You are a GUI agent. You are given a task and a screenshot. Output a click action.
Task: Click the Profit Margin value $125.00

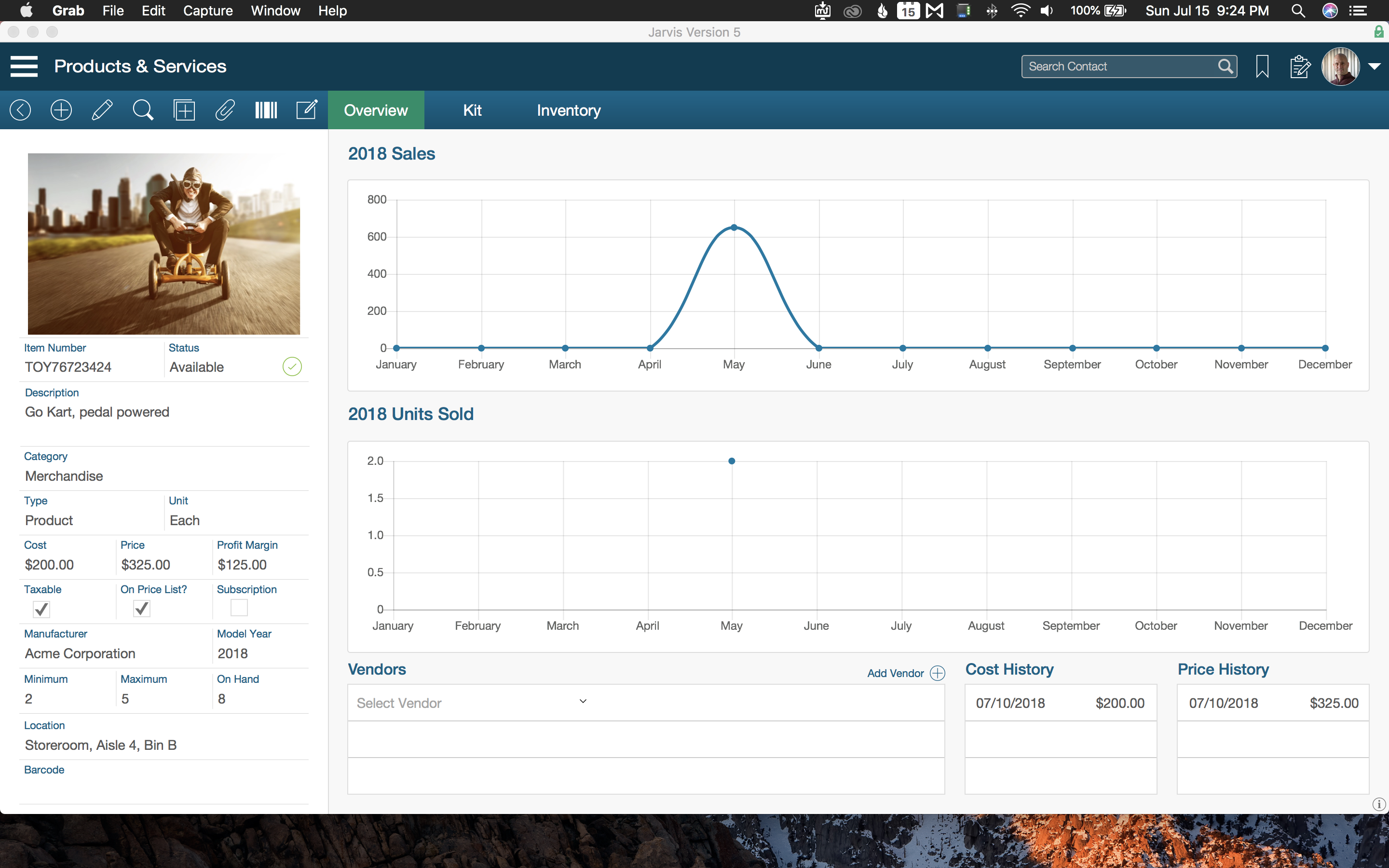(242, 564)
